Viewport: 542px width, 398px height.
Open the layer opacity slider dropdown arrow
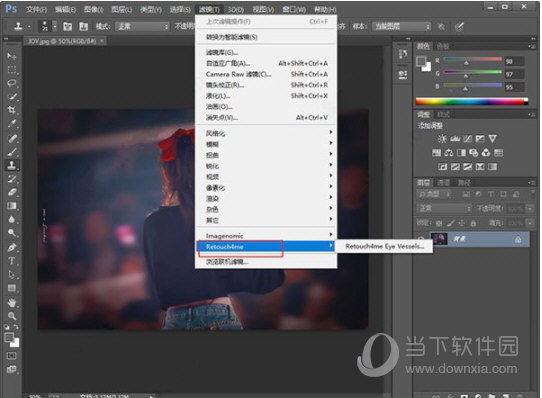[x=530, y=209]
